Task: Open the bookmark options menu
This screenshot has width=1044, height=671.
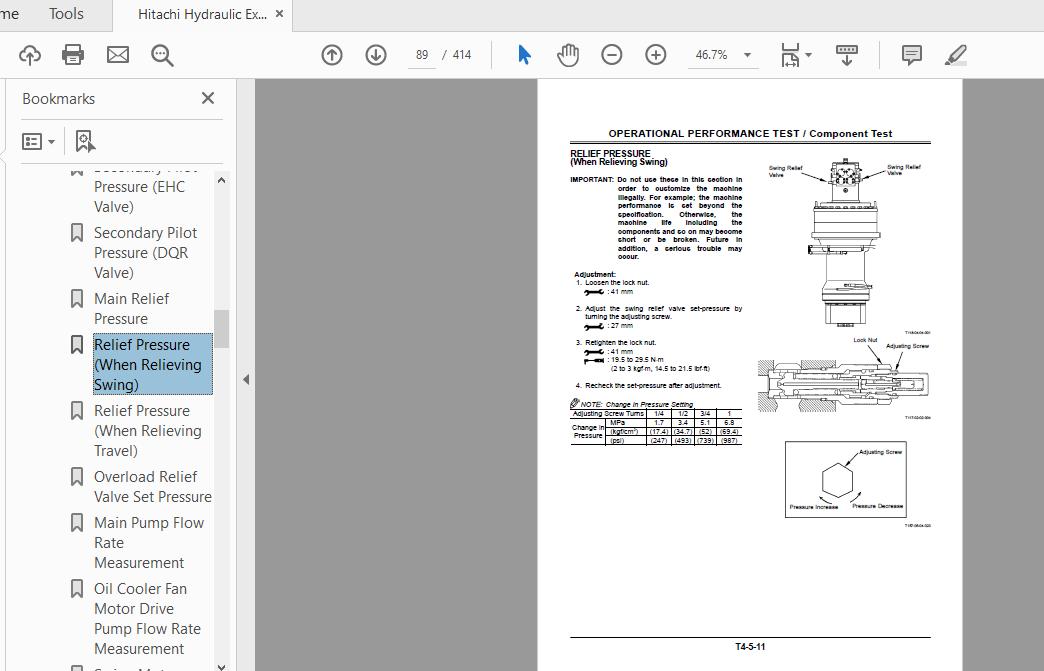Action: click(38, 141)
